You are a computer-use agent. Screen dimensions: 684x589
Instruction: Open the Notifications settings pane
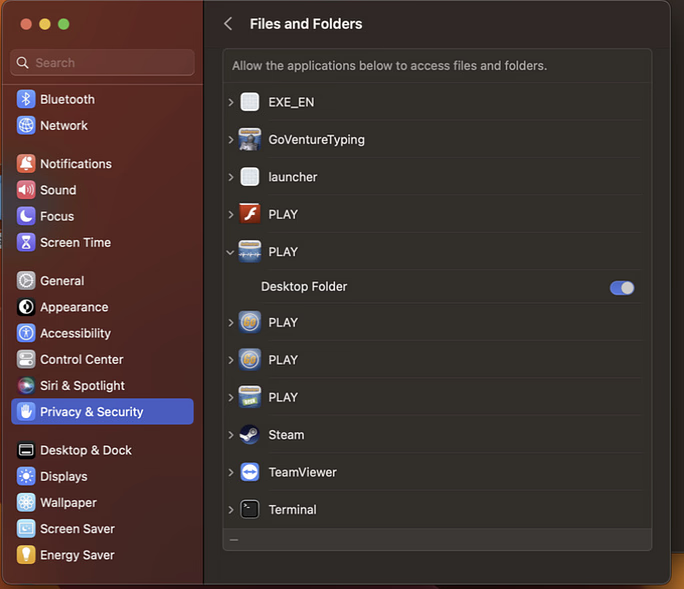coord(75,163)
